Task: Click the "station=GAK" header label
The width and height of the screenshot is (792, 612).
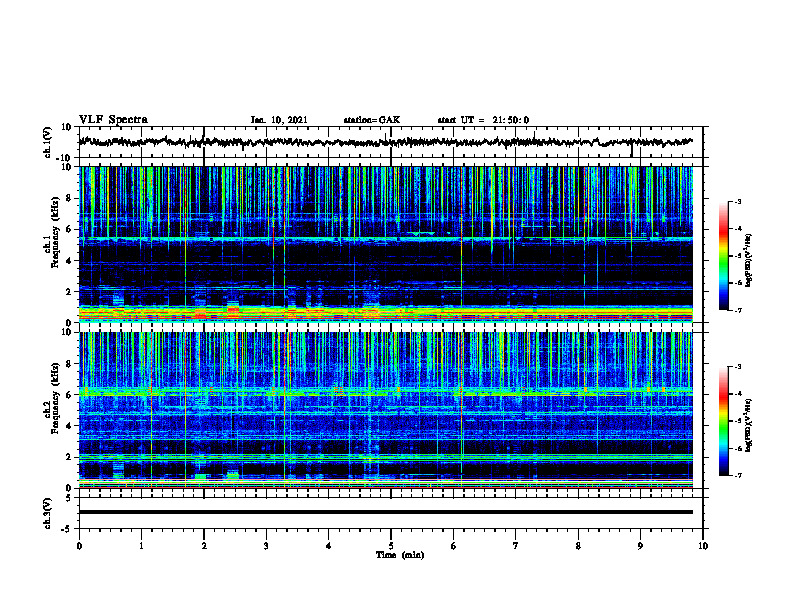Action: (x=372, y=120)
